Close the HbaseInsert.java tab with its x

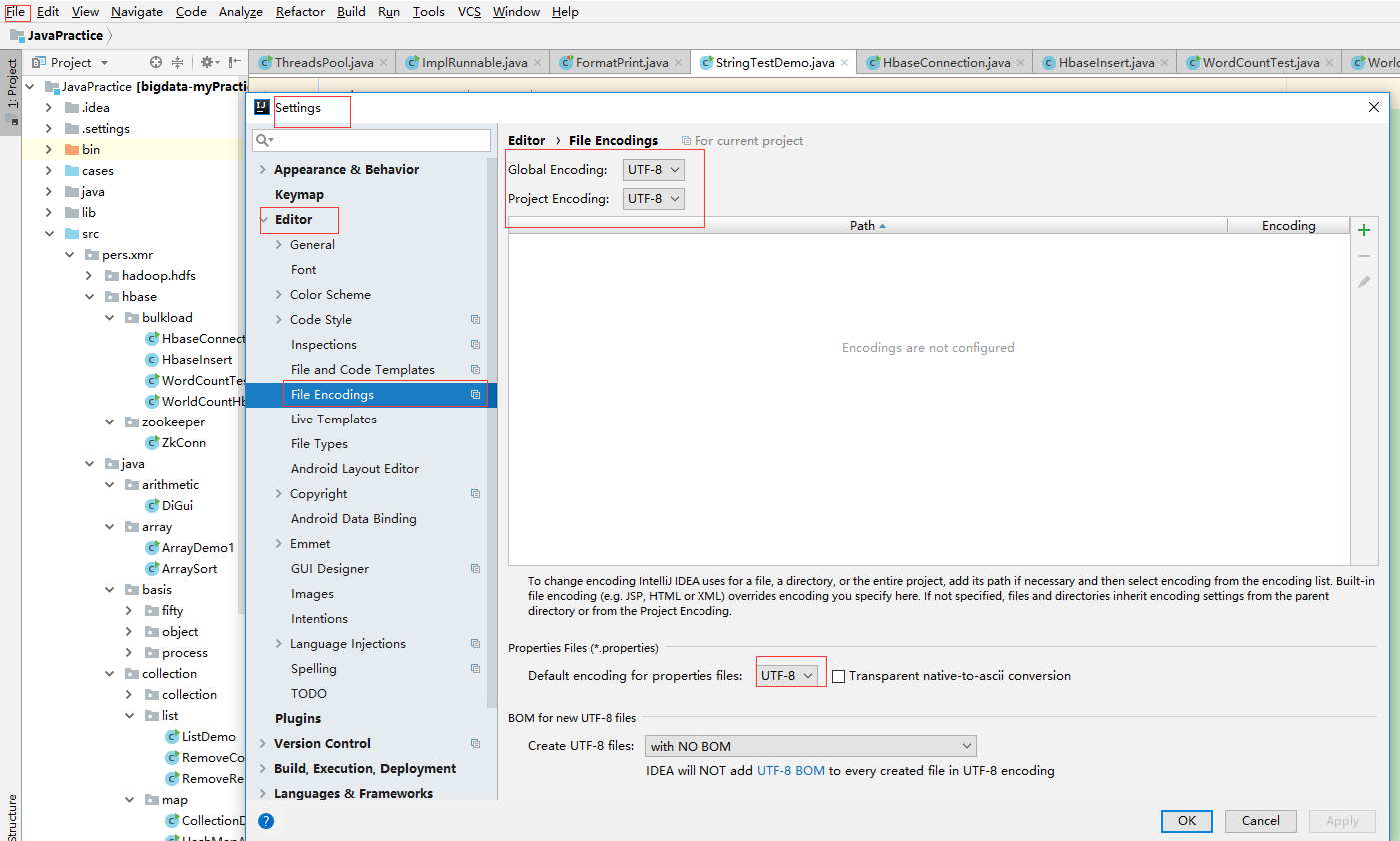[1165, 62]
